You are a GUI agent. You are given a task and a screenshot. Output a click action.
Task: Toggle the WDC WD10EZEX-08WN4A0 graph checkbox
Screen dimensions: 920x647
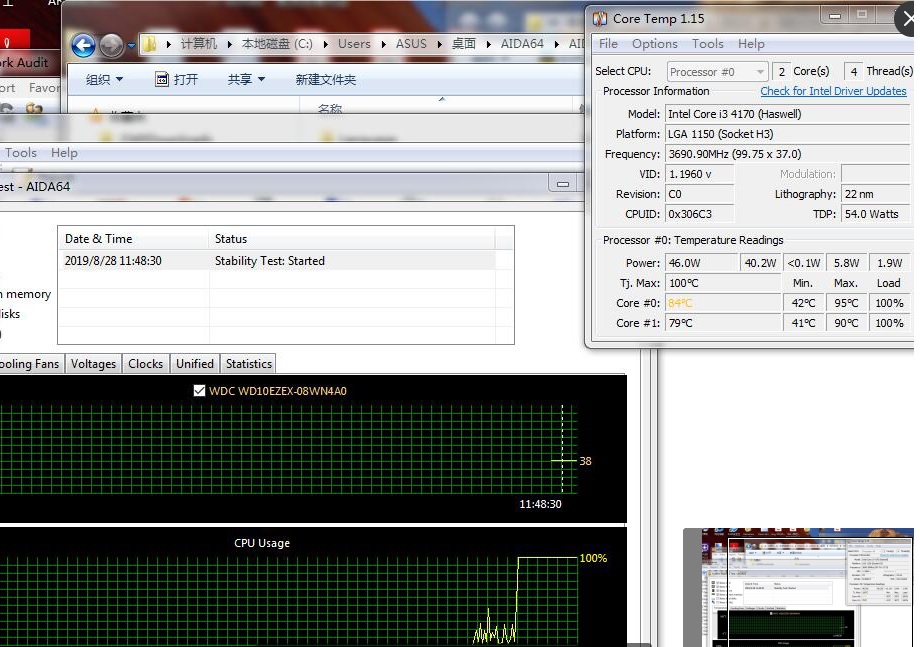[199, 391]
